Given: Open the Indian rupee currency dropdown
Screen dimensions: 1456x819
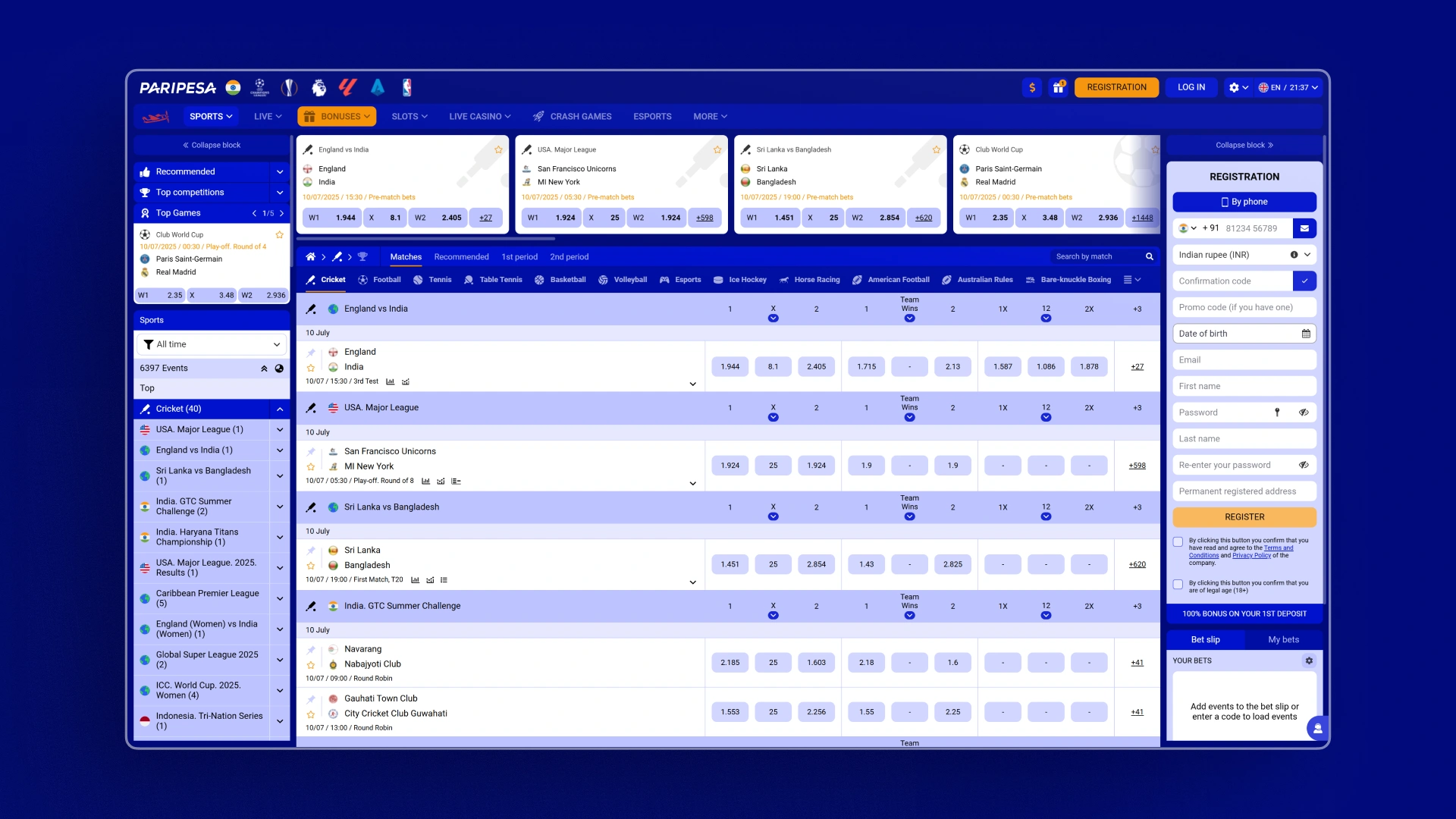Looking at the screenshot, I should coord(1244,255).
